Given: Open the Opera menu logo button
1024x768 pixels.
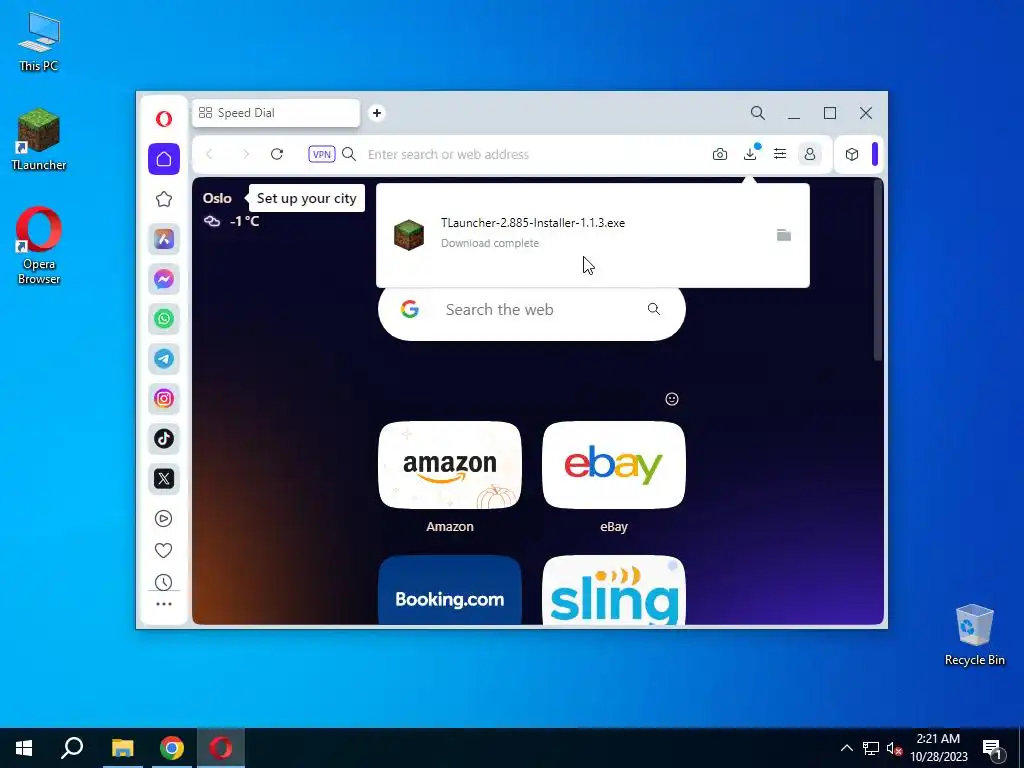Looking at the screenshot, I should click(x=164, y=119).
